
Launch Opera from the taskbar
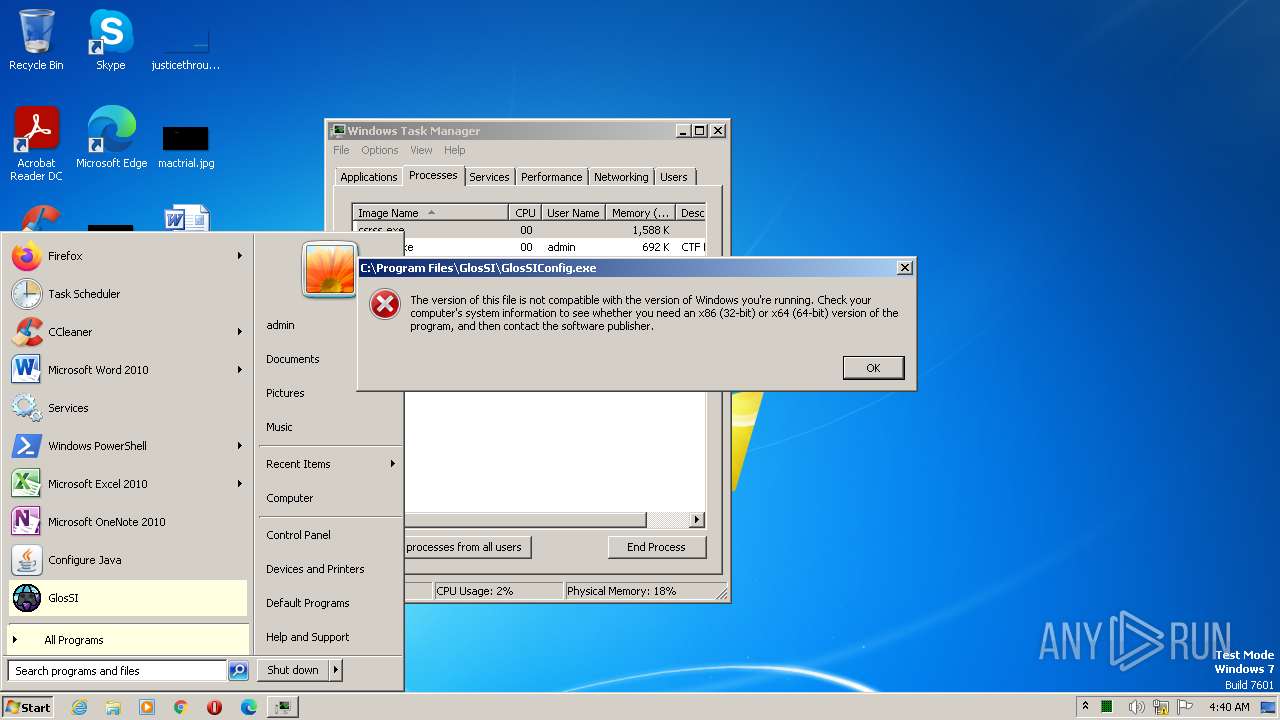215,707
